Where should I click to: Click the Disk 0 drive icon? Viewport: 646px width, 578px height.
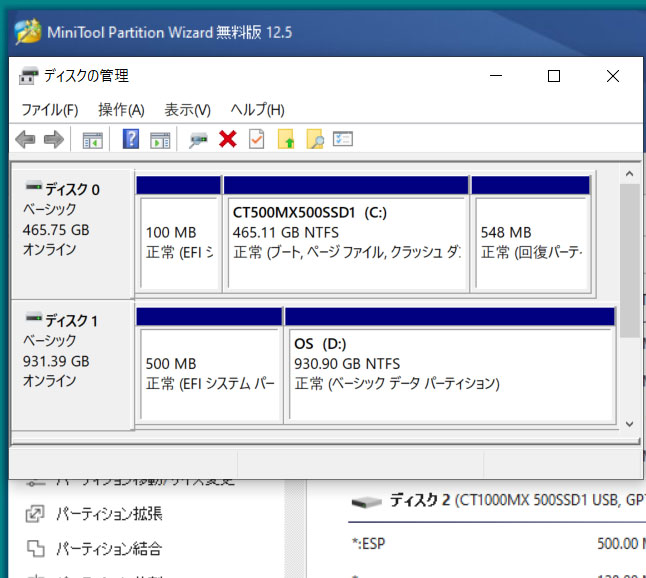coord(33,185)
